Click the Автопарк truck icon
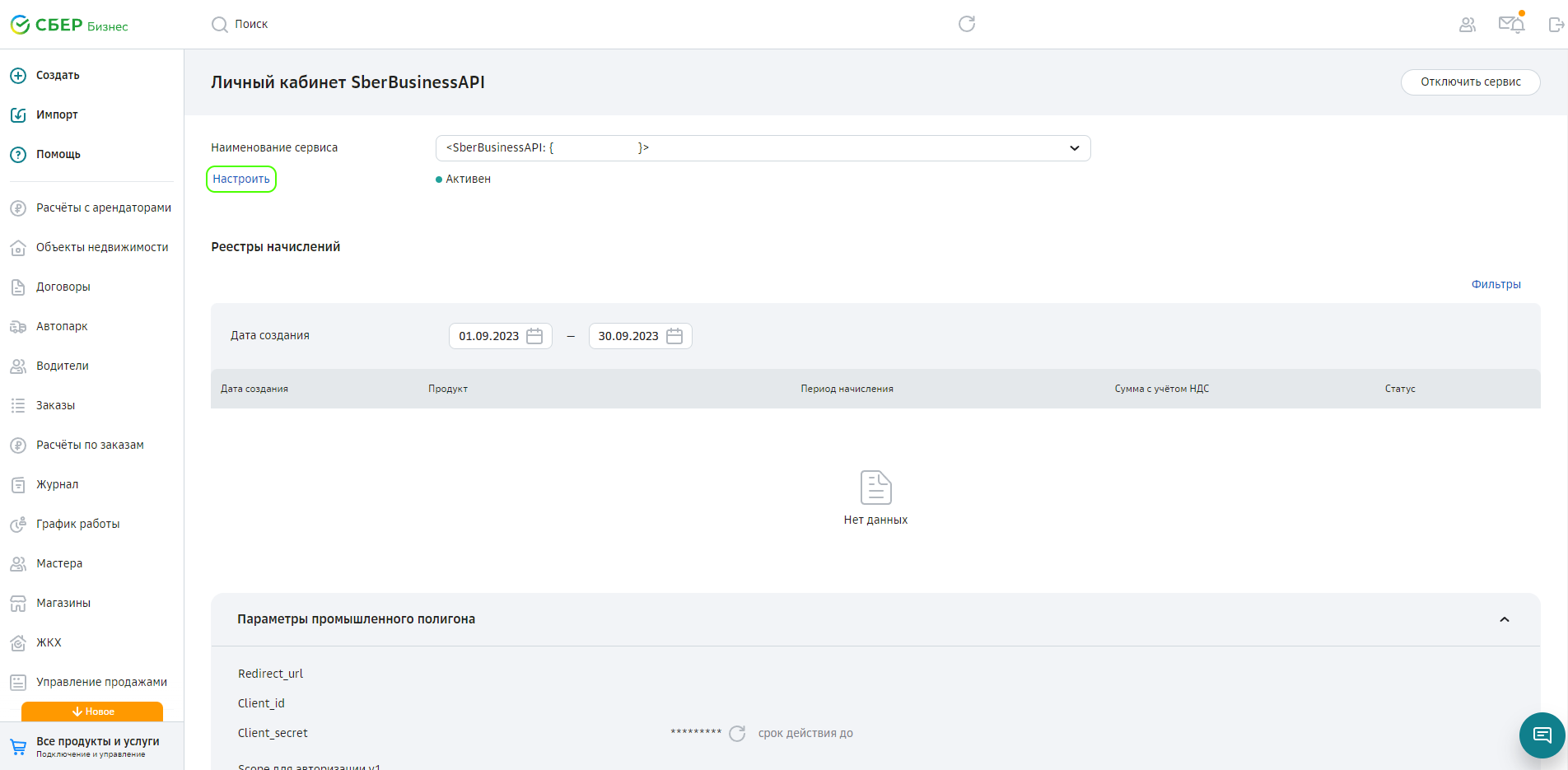This screenshot has height=770, width=1568. click(18, 327)
